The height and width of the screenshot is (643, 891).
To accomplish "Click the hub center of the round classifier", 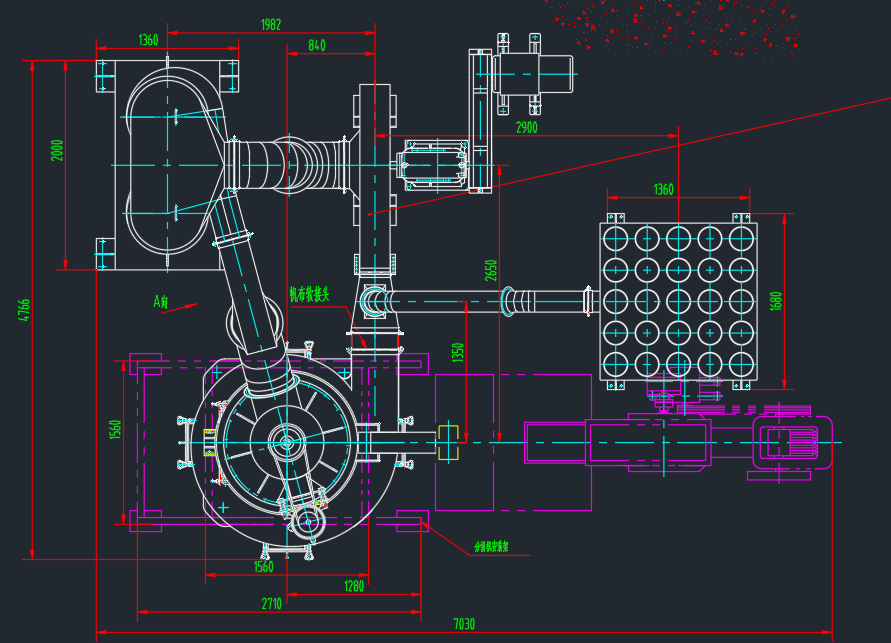I will coord(286,442).
